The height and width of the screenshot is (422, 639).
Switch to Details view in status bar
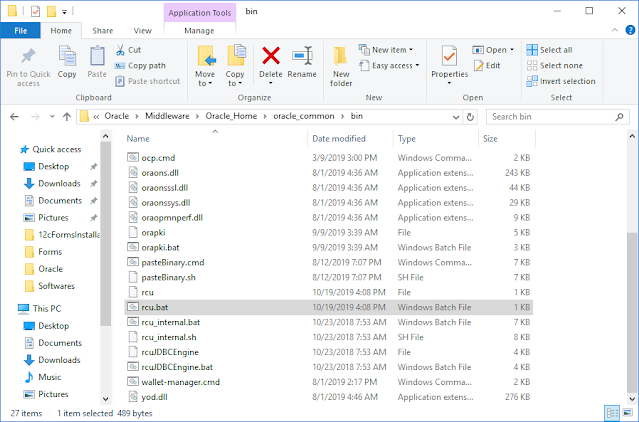pos(612,413)
